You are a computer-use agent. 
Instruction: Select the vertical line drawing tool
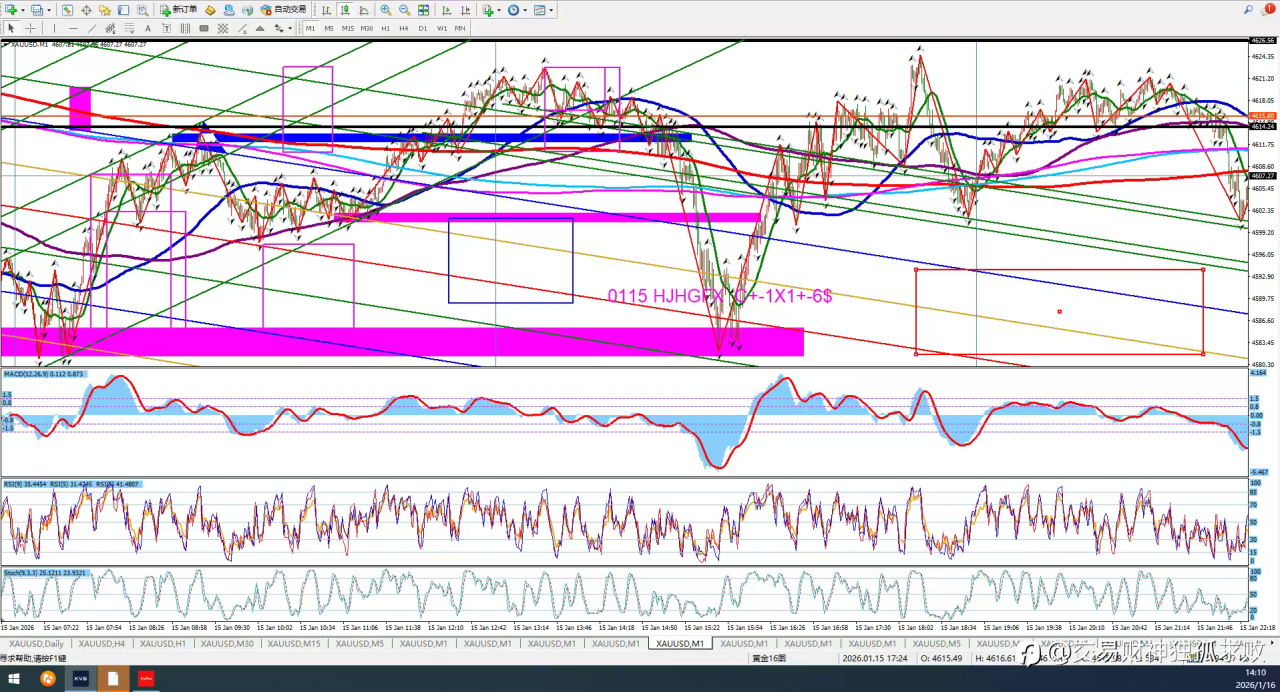(x=54, y=28)
